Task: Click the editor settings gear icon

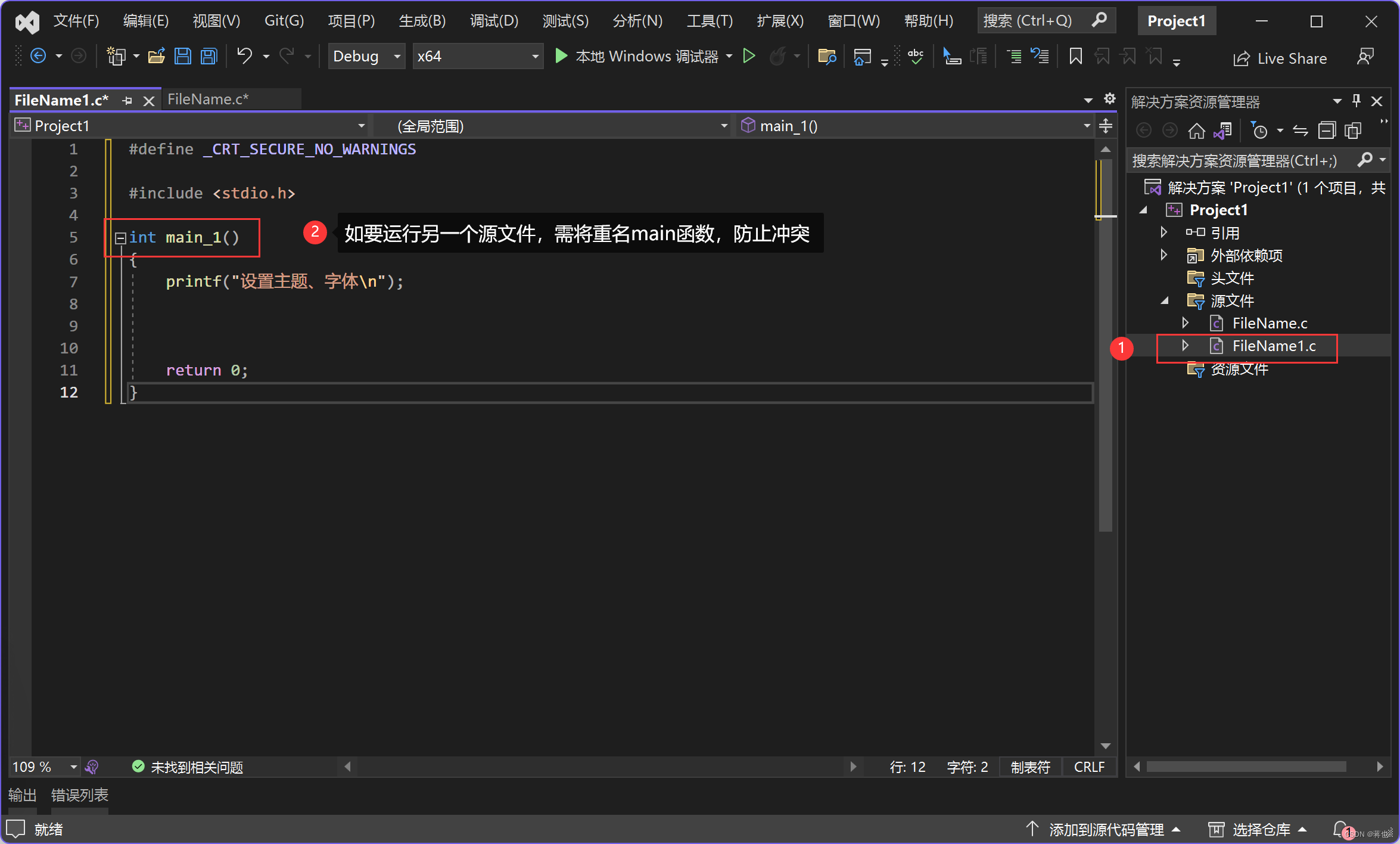Action: pyautogui.click(x=1109, y=99)
